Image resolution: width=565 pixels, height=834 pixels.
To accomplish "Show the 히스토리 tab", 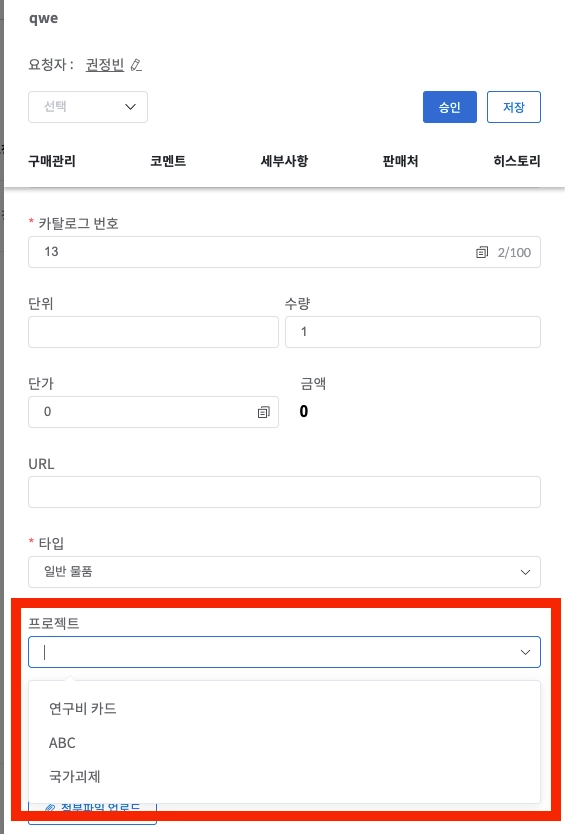I will 517,161.
